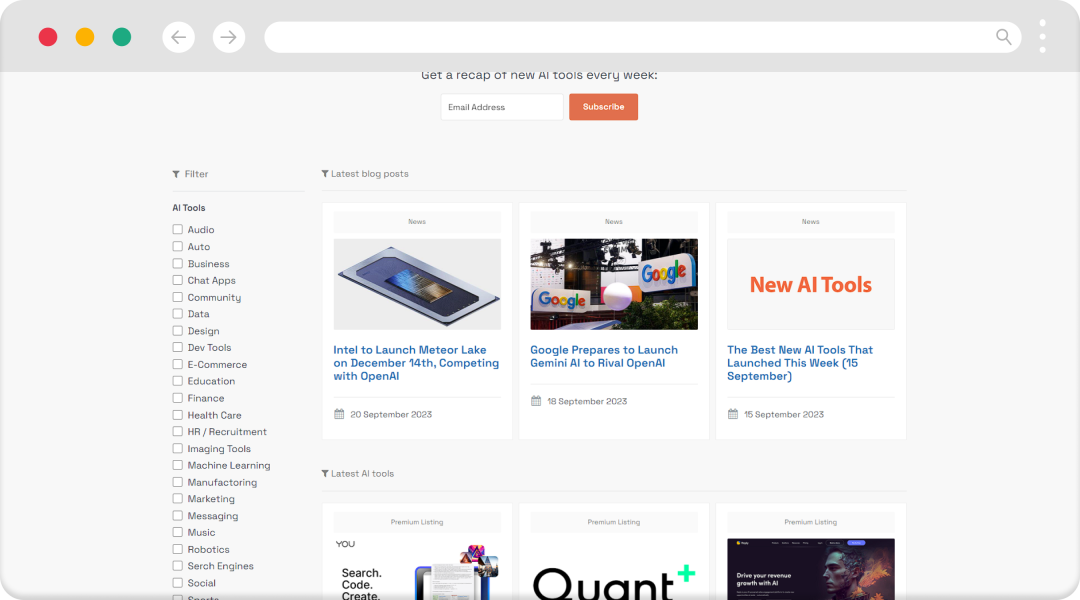Tick the Serch Engines checkbox
This screenshot has width=1080, height=600.
(178, 566)
